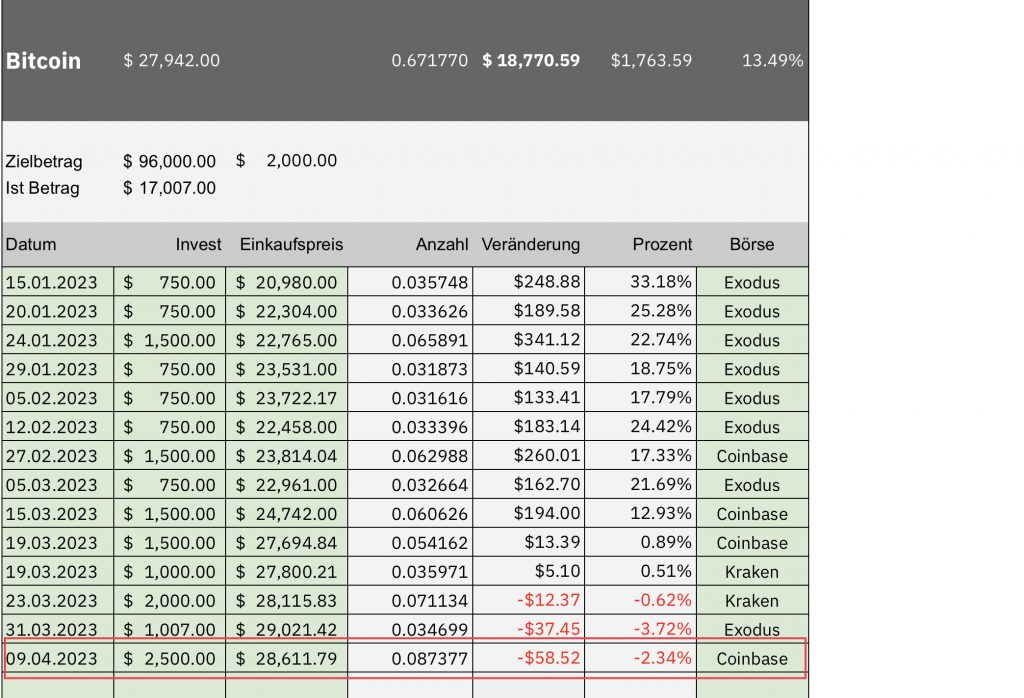Click the 17.79% percent cell
Image resolution: width=1024 pixels, height=698 pixels.
(641, 398)
